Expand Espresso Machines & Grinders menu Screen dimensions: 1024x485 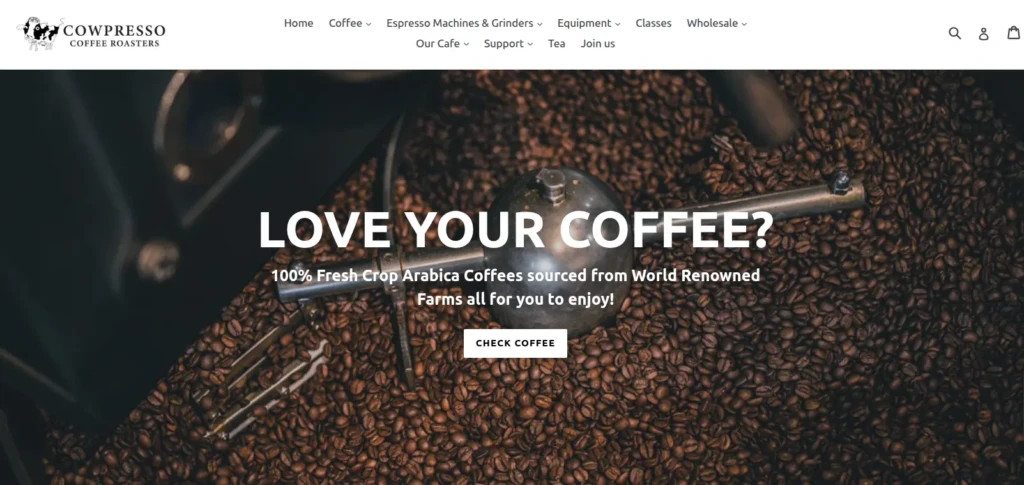tap(464, 23)
